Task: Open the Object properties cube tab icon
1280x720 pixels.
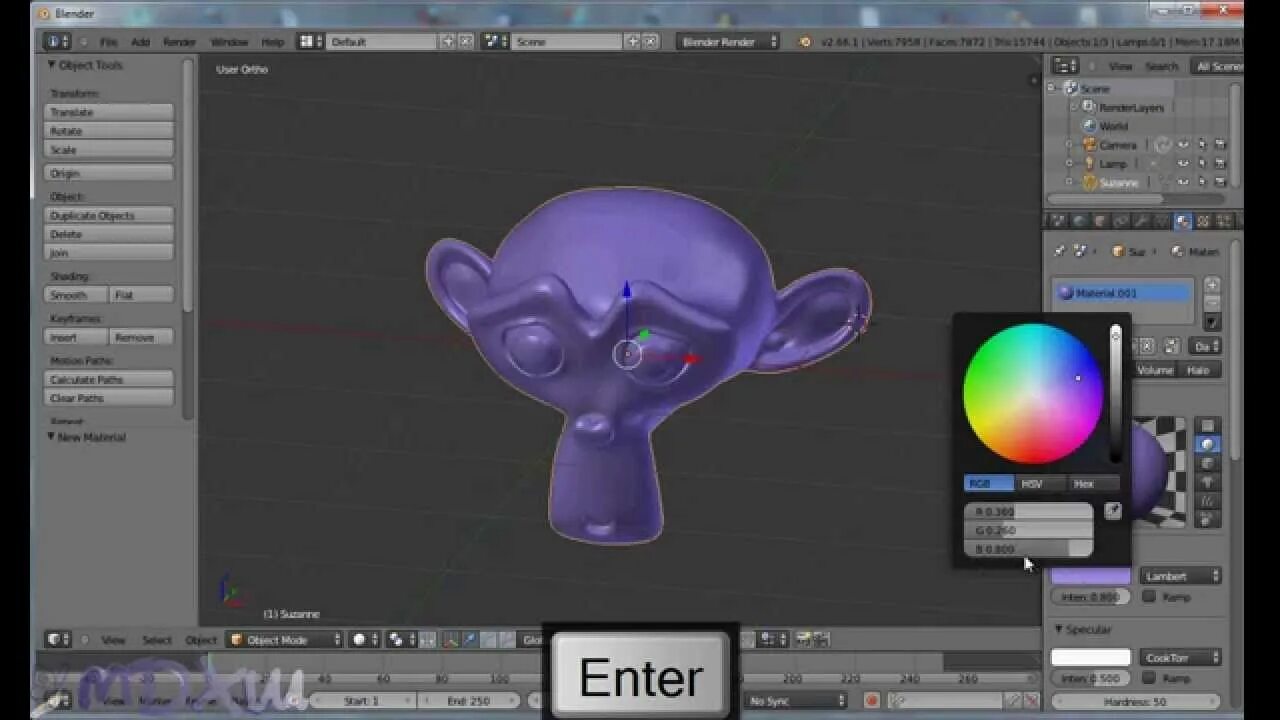Action: pos(1100,222)
